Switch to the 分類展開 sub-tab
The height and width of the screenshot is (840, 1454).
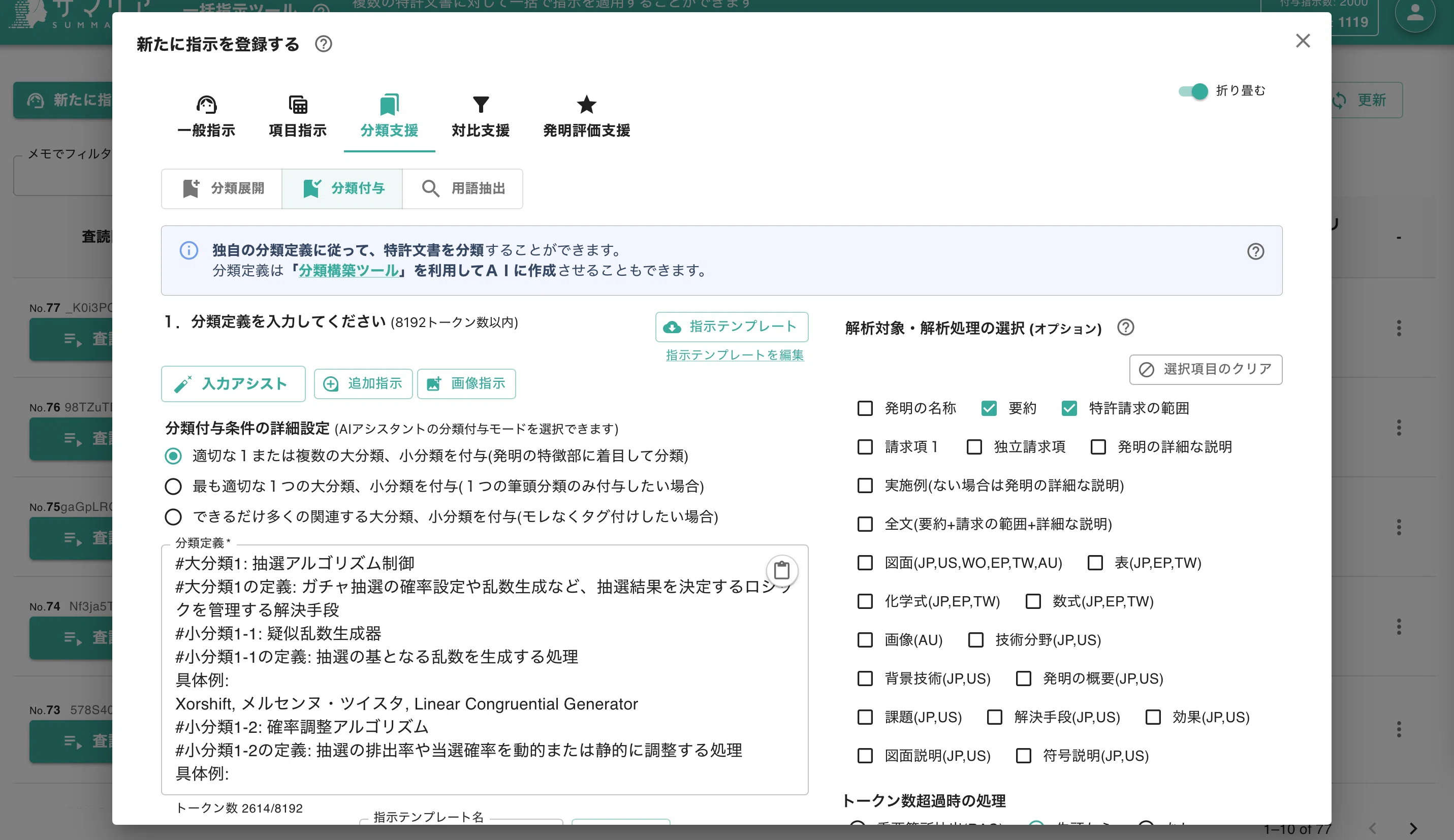tap(222, 188)
